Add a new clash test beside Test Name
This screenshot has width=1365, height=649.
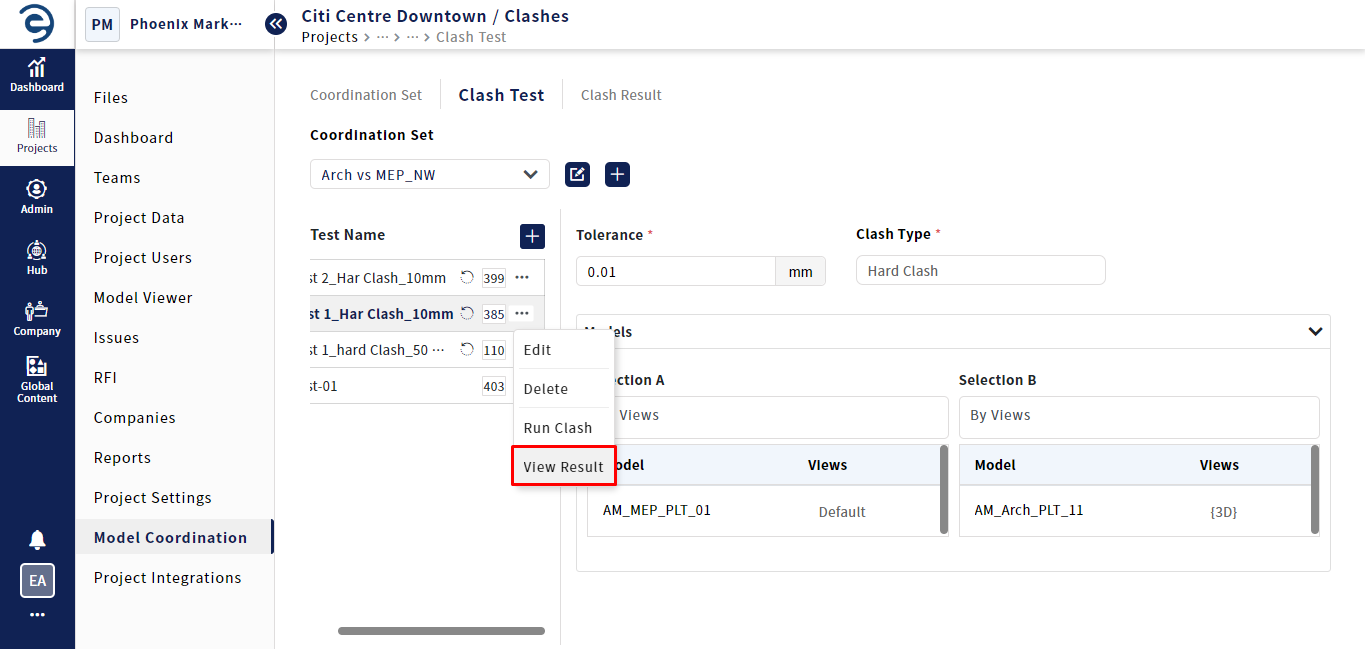pos(533,236)
